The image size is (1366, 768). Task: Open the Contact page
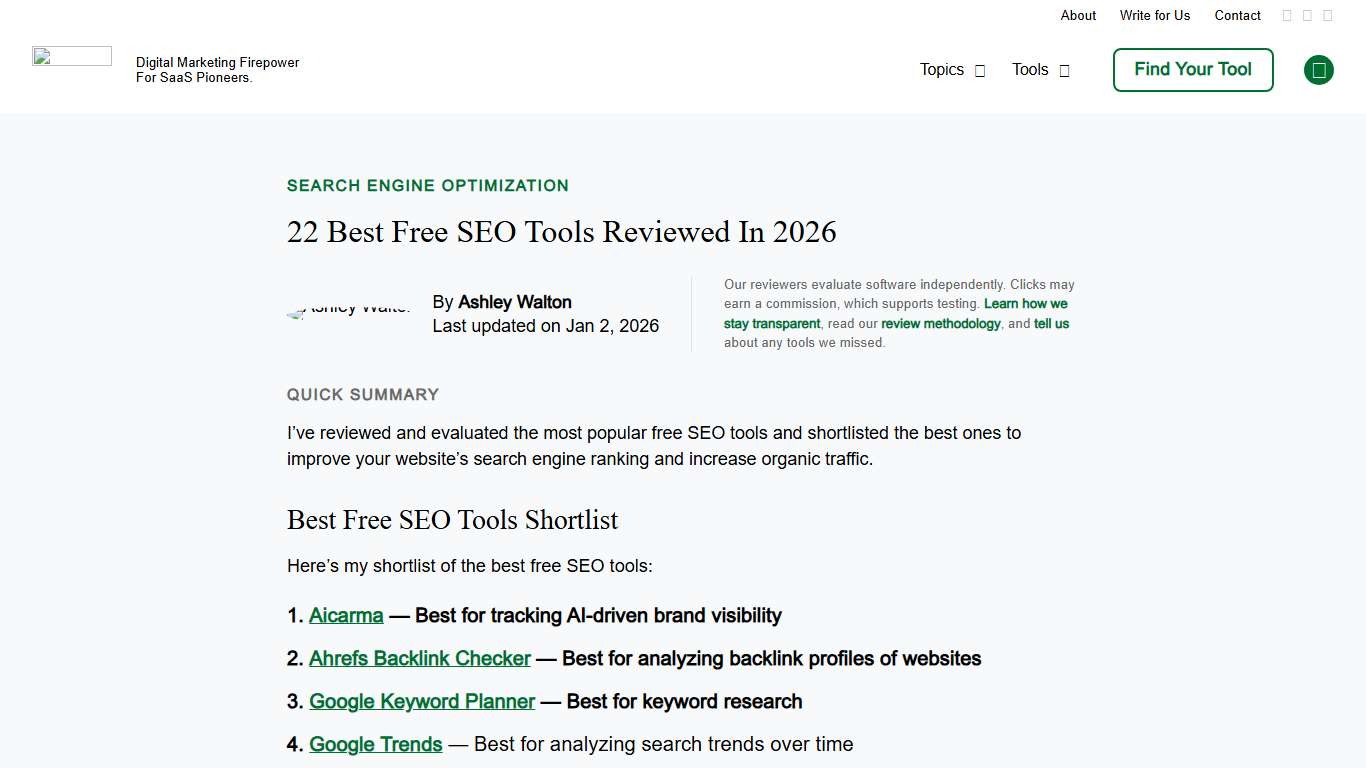pos(1237,15)
